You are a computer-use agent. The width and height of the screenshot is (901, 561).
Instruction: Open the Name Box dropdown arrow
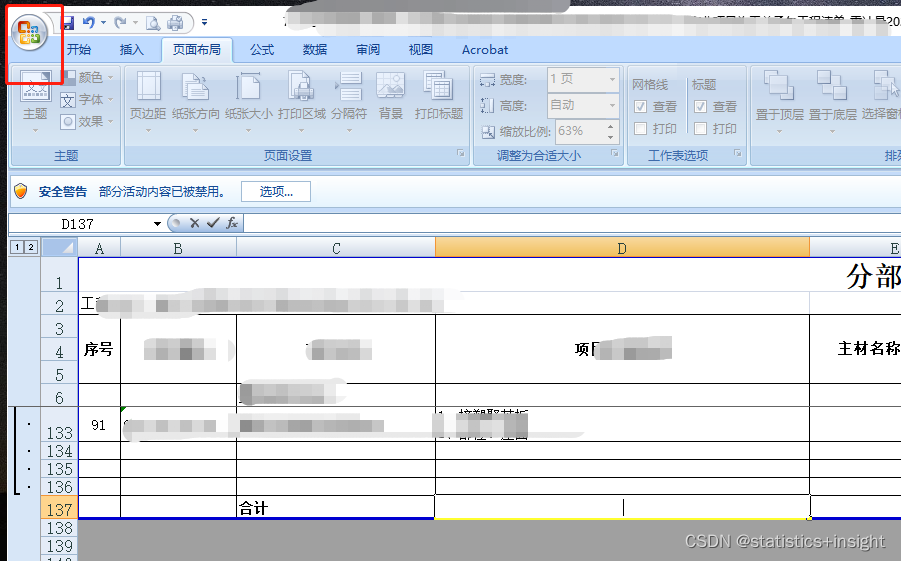[x=157, y=224]
